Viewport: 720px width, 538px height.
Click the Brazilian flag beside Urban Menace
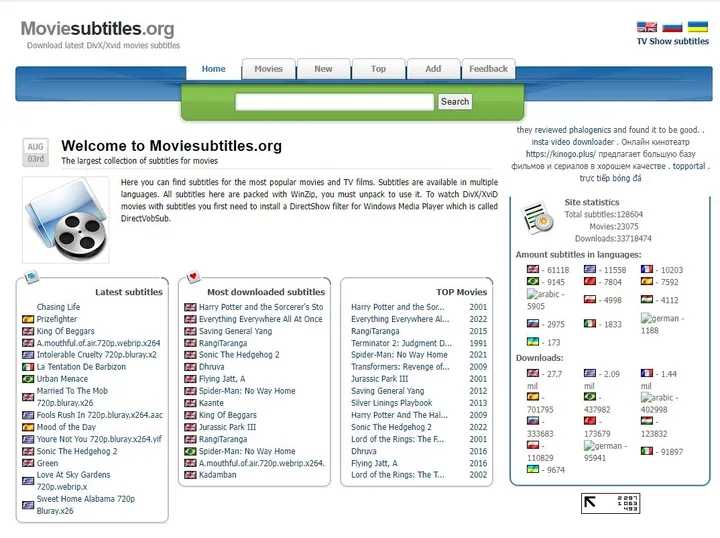click(x=28, y=379)
